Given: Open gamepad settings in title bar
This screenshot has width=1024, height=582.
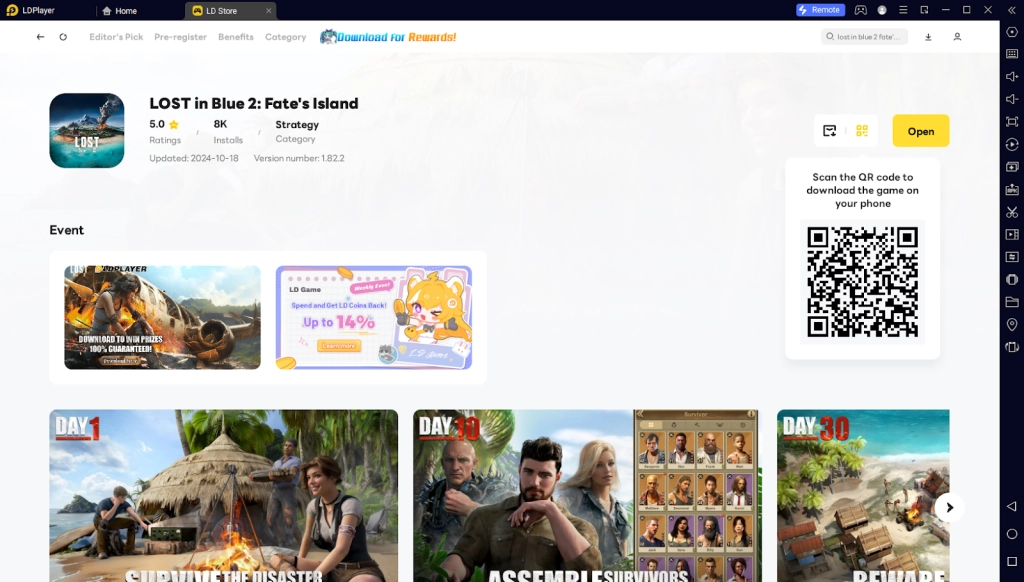Looking at the screenshot, I should 861,10.
